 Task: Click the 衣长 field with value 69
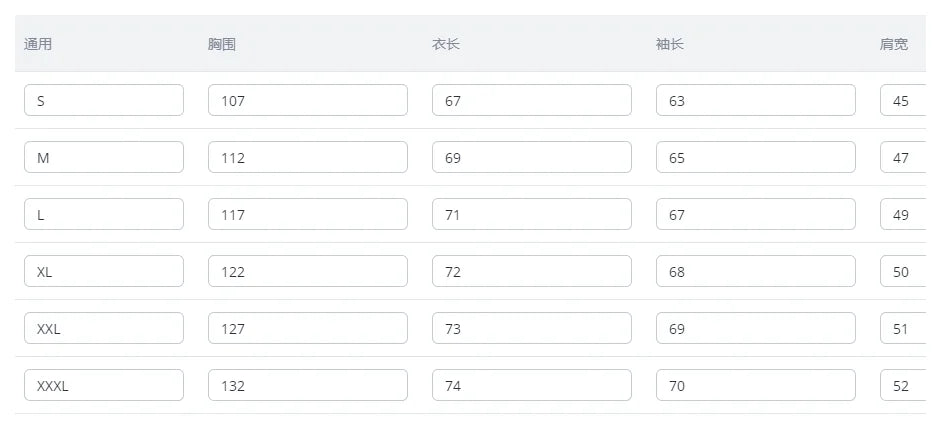(x=531, y=157)
